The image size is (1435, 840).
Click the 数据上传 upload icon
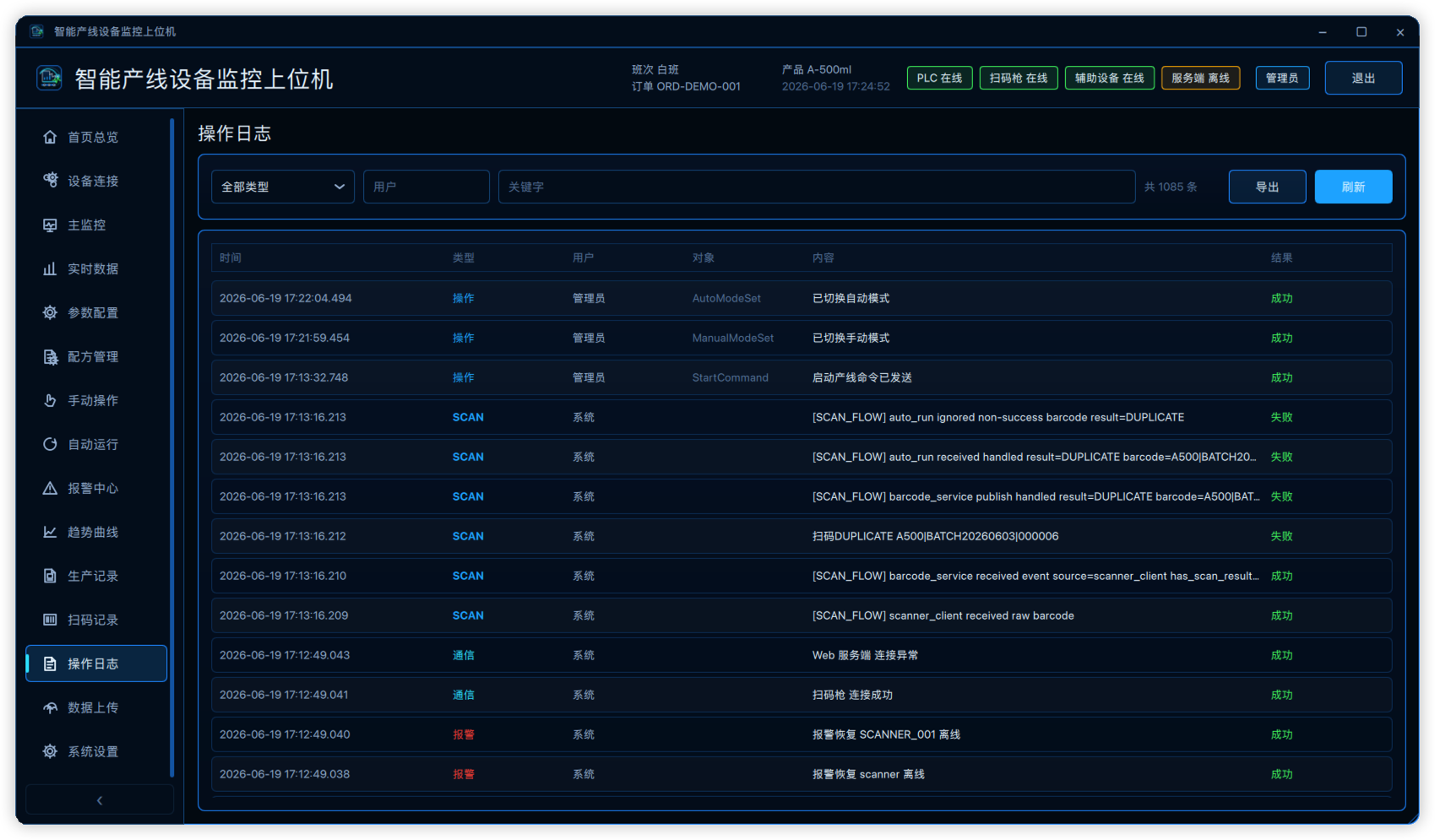click(x=50, y=707)
